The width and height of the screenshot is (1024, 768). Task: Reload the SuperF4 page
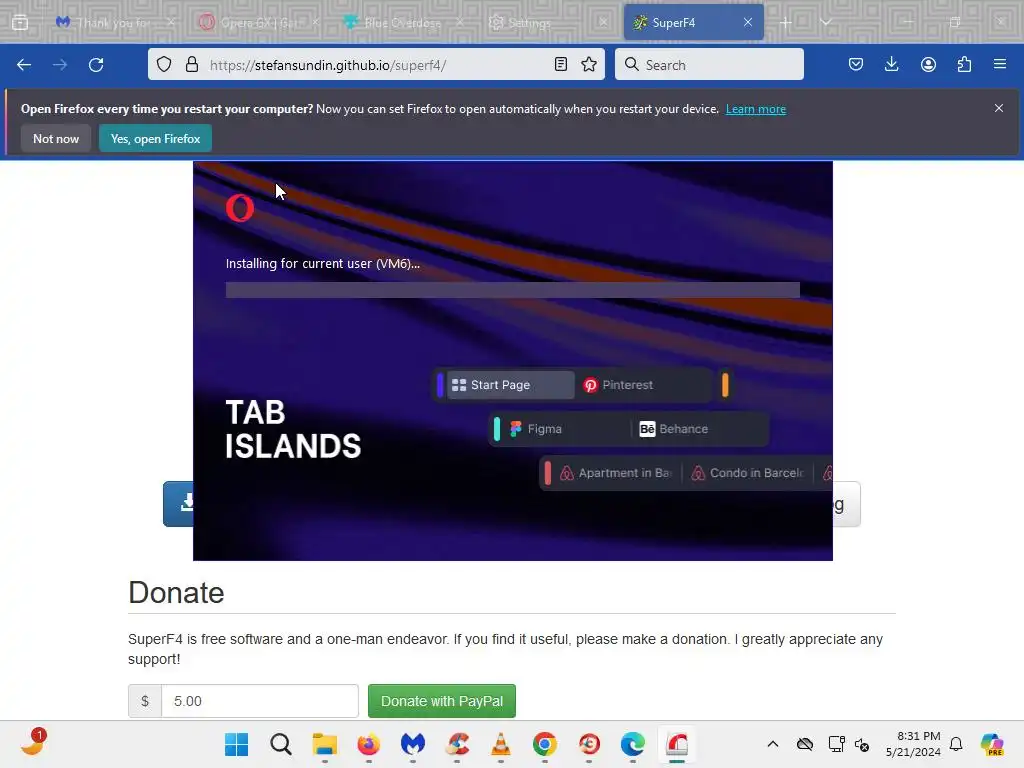[x=96, y=65]
